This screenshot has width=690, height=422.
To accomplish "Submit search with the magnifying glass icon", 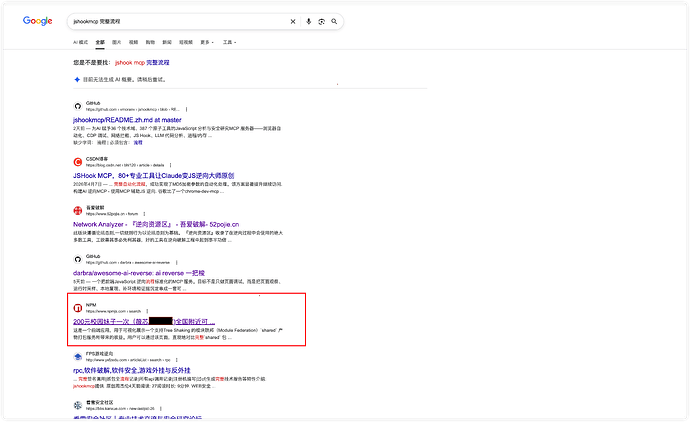I will [x=334, y=21].
